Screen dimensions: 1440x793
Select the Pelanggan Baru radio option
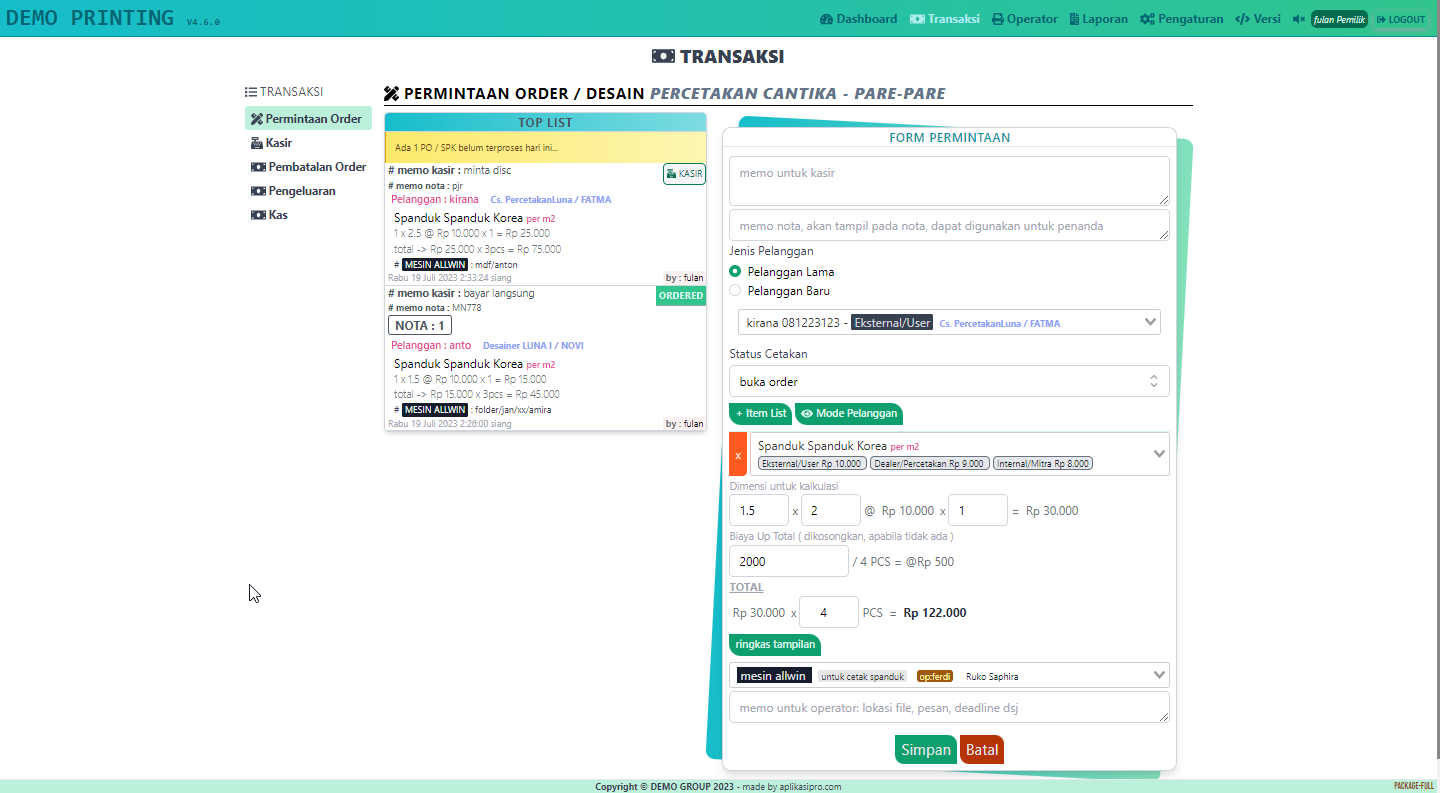click(735, 291)
